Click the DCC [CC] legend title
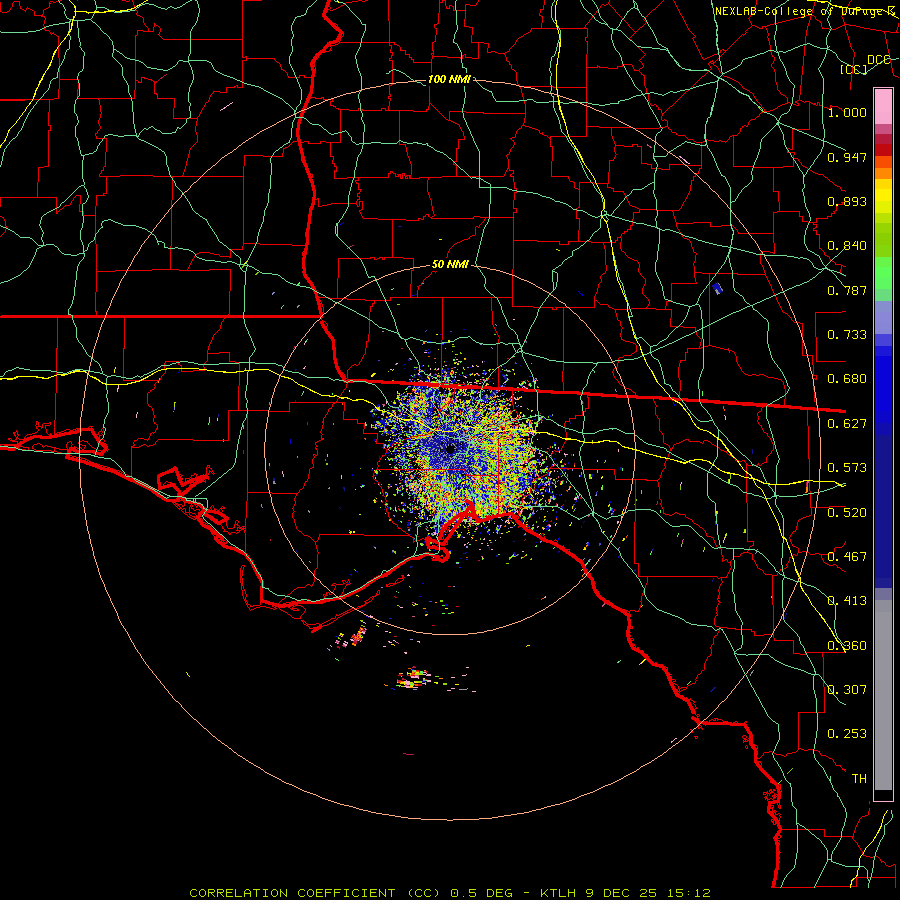Screen dimensions: 900x900 (x=866, y=64)
